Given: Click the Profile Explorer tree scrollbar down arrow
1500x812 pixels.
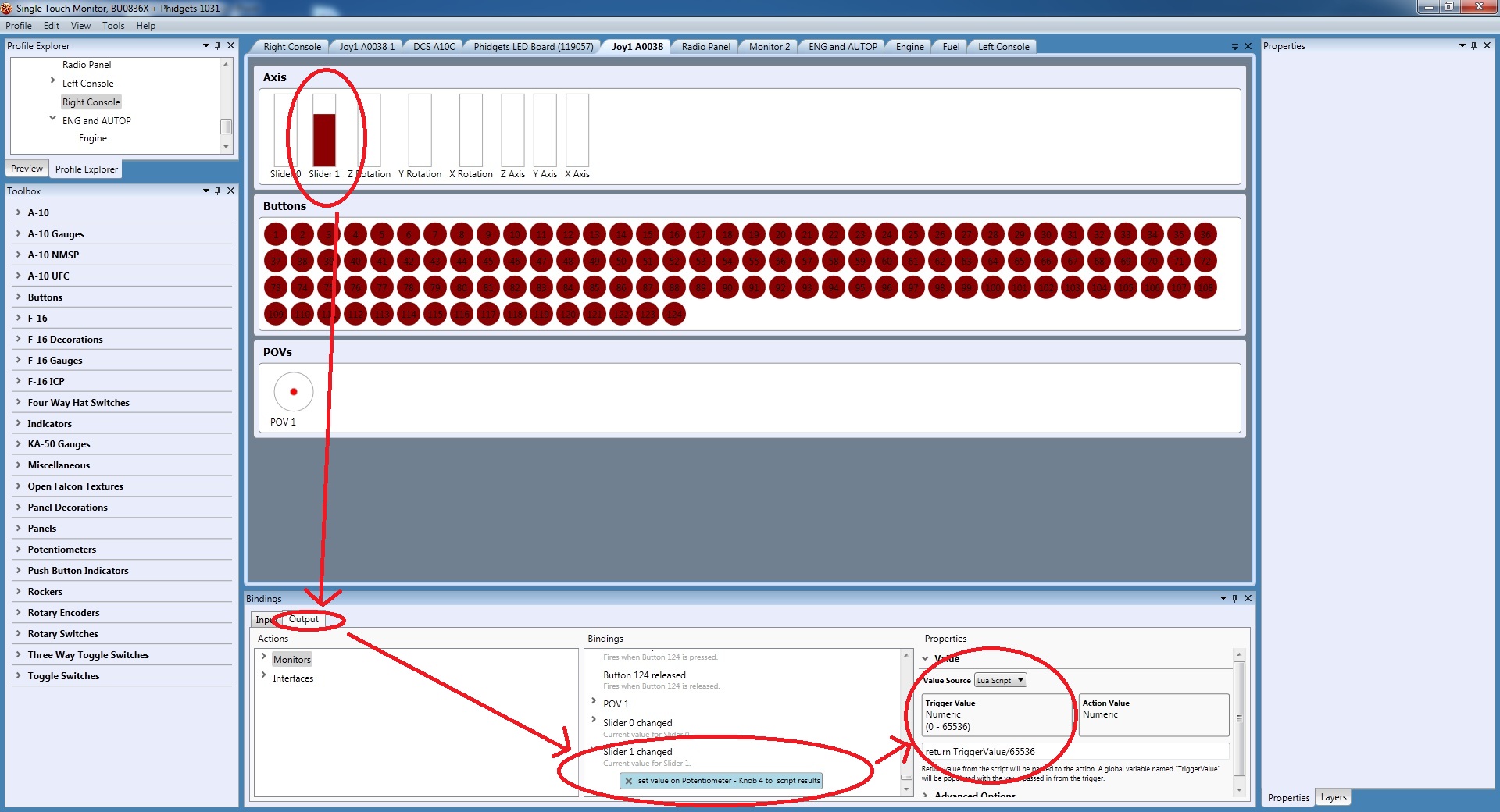Looking at the screenshot, I should 226,147.
